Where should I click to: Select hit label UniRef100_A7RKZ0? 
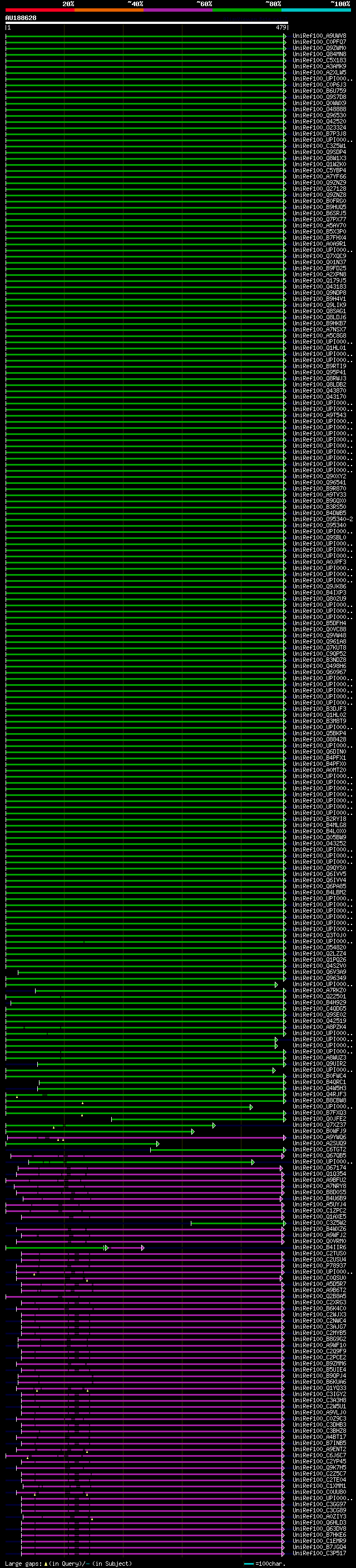pyautogui.click(x=319, y=990)
